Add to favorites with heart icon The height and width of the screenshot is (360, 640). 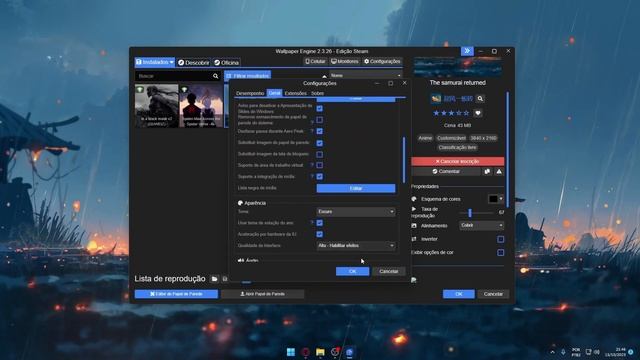pos(478,113)
